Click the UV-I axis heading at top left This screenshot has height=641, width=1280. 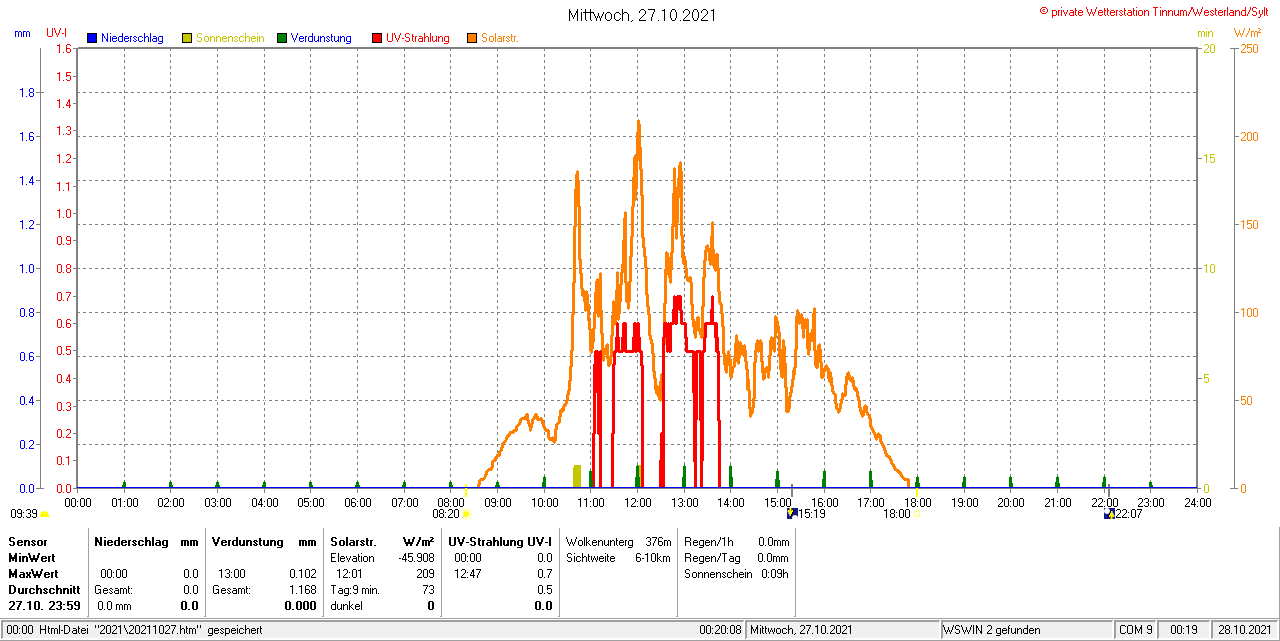[x=57, y=33]
